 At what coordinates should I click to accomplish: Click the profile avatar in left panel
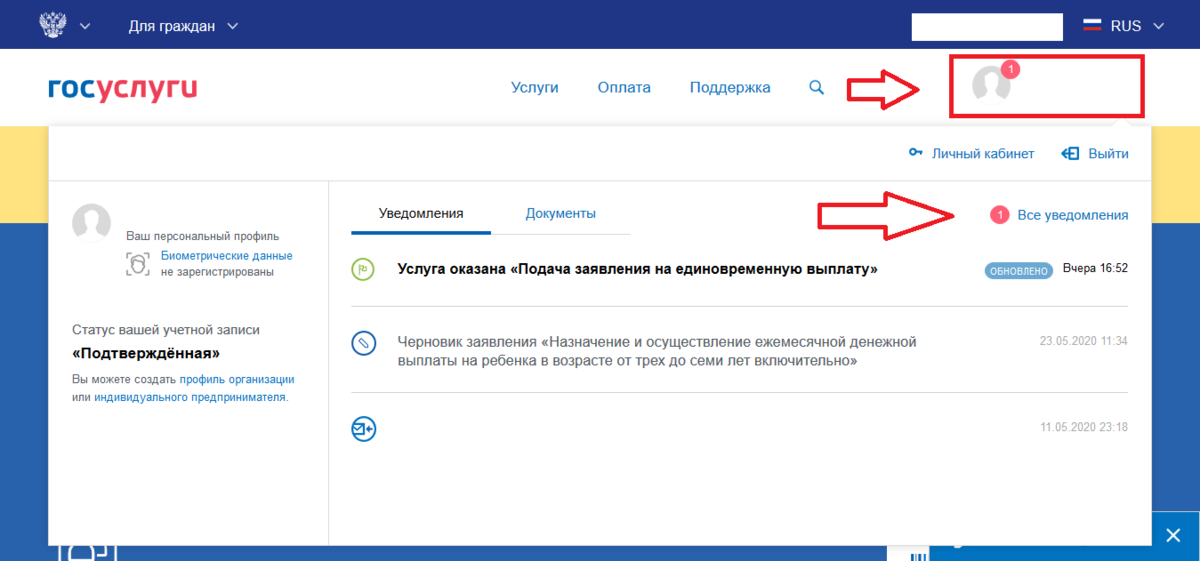tap(92, 222)
